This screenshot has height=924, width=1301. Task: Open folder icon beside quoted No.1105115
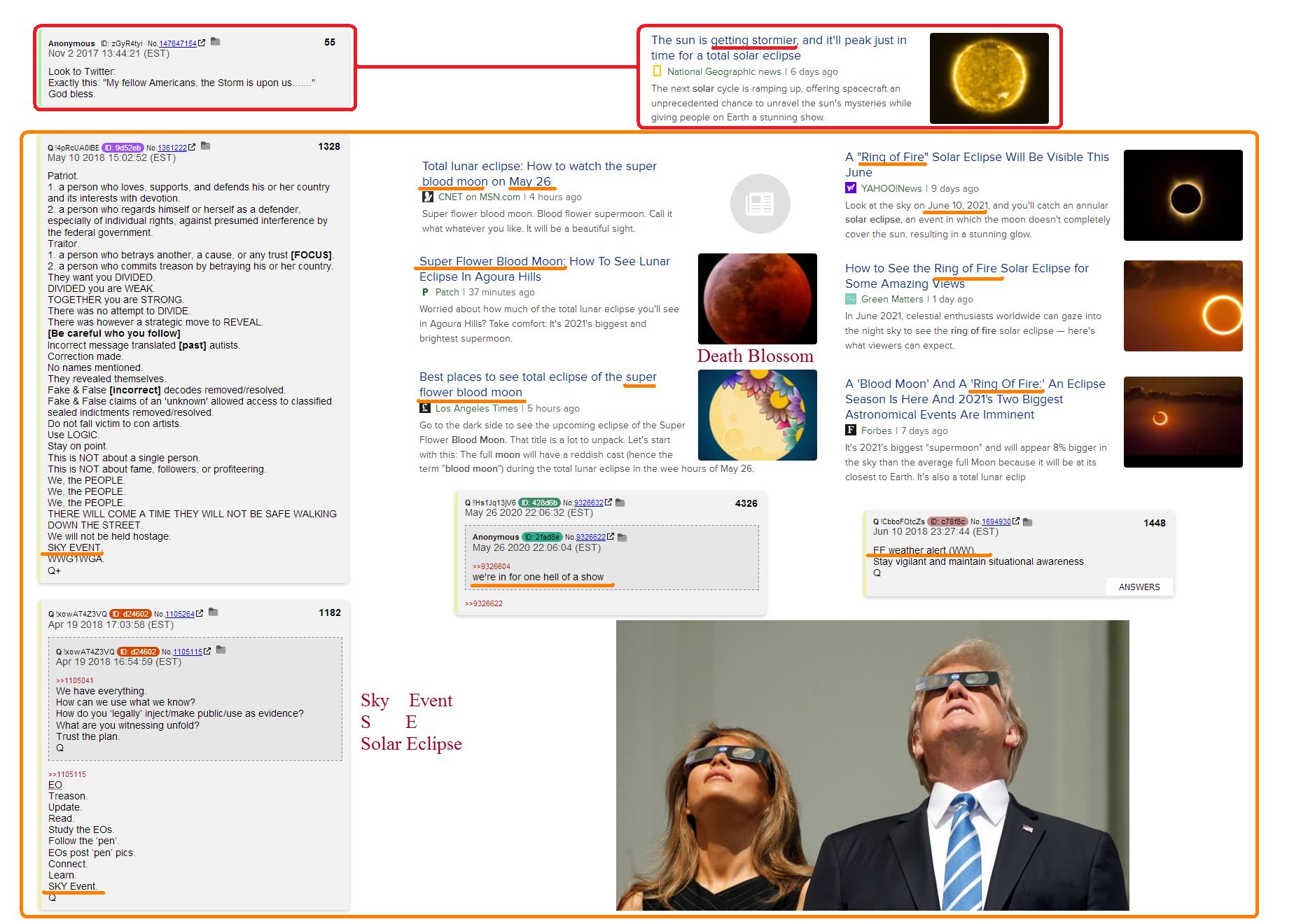pyautogui.click(x=221, y=650)
